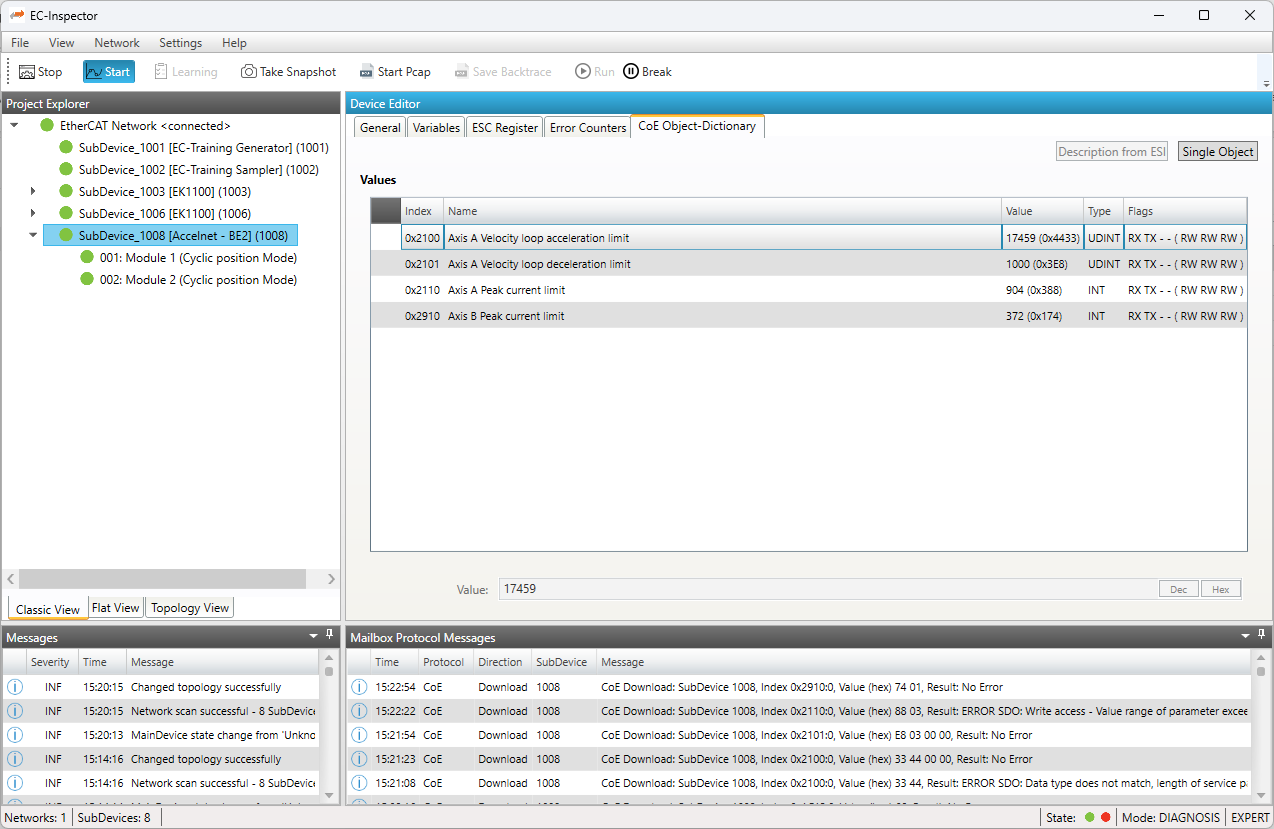Collapse the SubDevice_1008 tree node
The image size is (1274, 829).
[x=33, y=236]
